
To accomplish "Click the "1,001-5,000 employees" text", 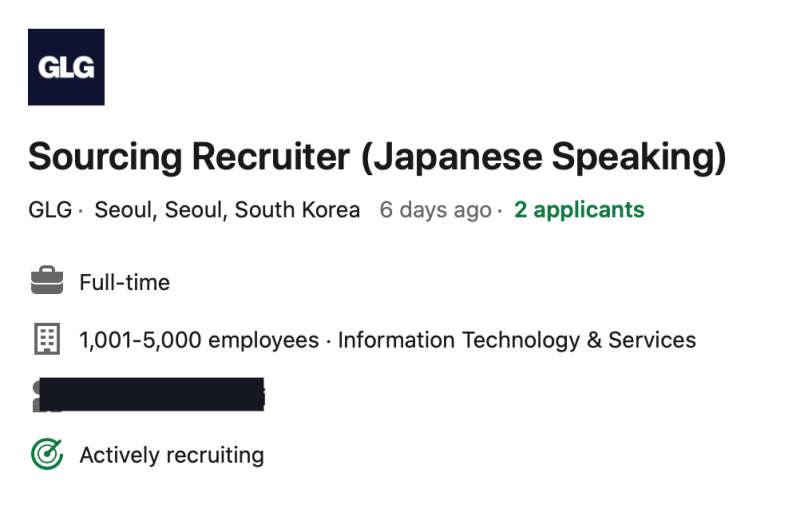I will click(199, 340).
